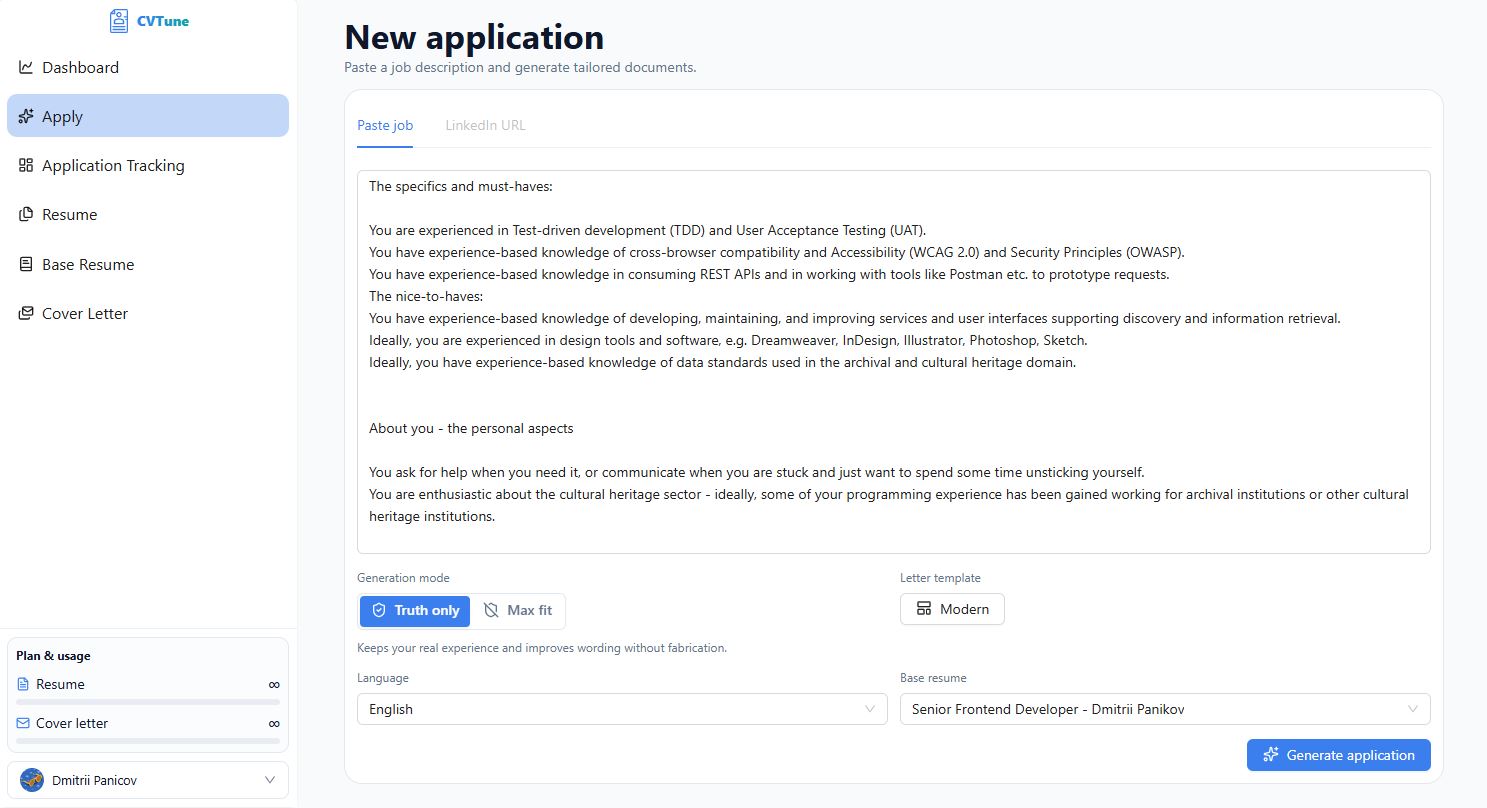The image size is (1487, 808).
Task: Click the CVTune logo icon
Action: [x=119, y=20]
